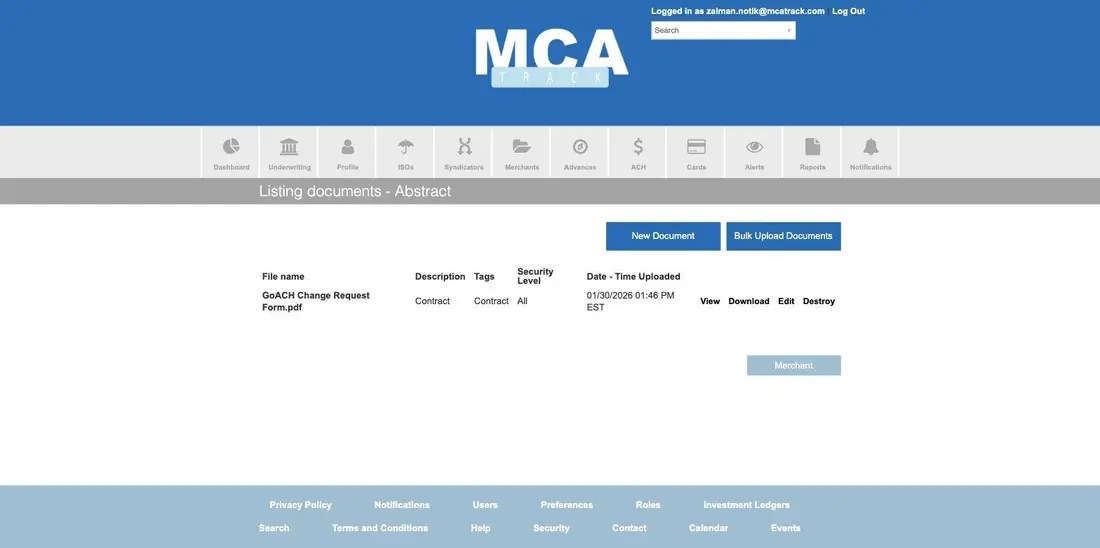Click the Merchant button
The image size is (1100, 548).
pyautogui.click(x=793, y=366)
